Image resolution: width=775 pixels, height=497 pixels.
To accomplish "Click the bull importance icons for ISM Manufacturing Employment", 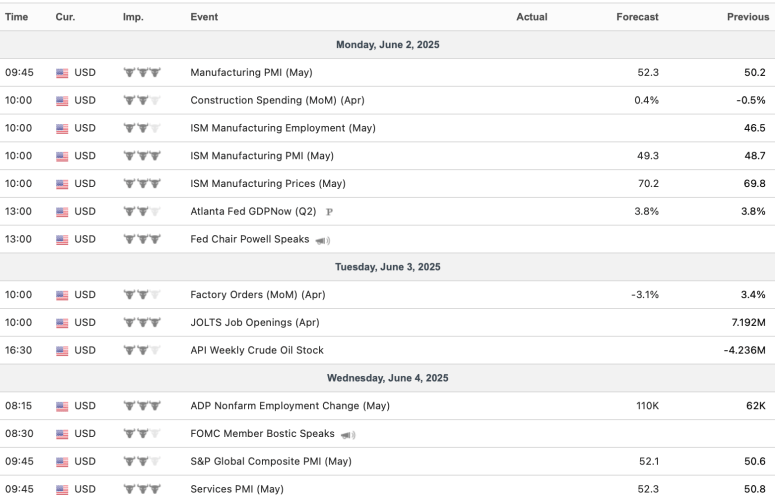I will tap(142, 128).
